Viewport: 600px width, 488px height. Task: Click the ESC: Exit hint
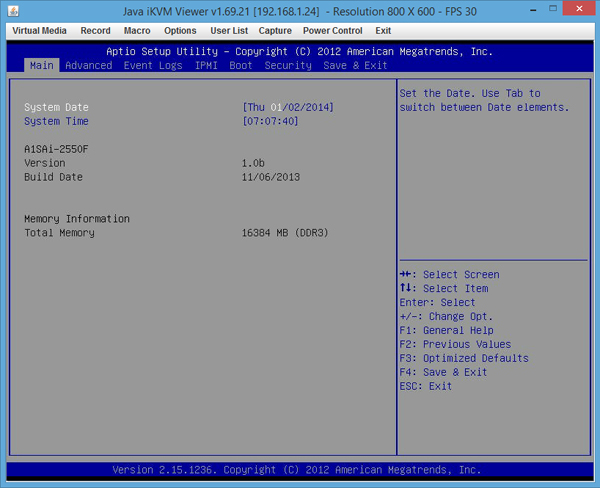(426, 386)
